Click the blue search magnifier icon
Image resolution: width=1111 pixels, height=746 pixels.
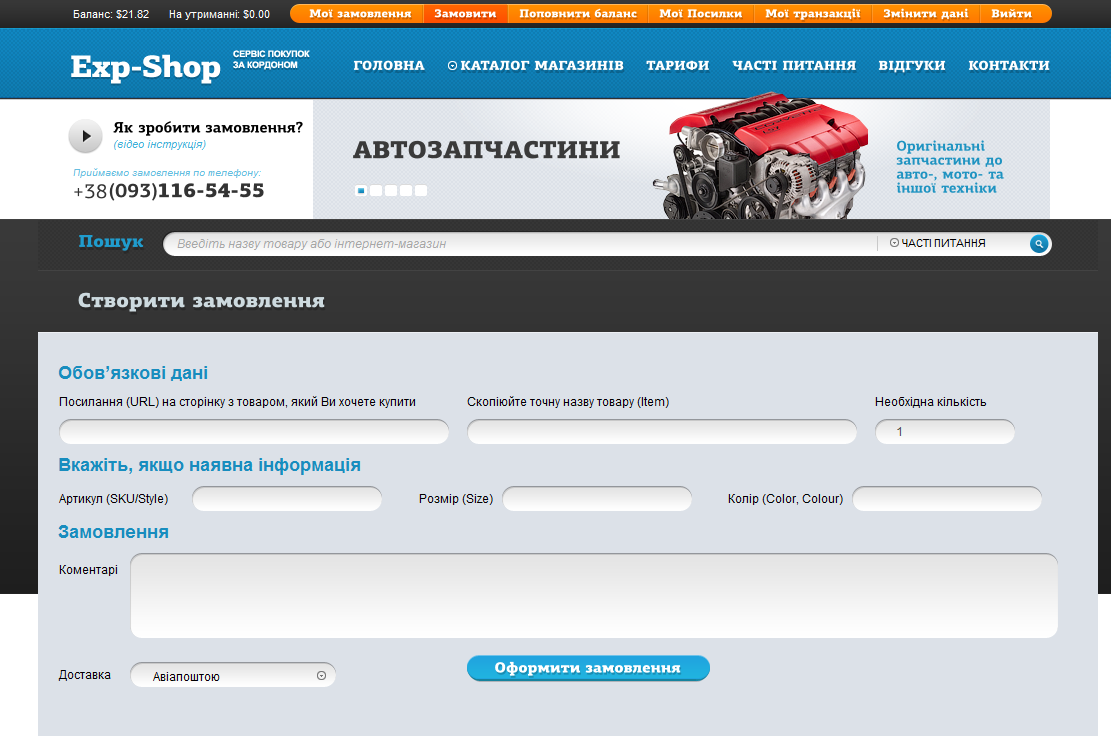(1039, 244)
